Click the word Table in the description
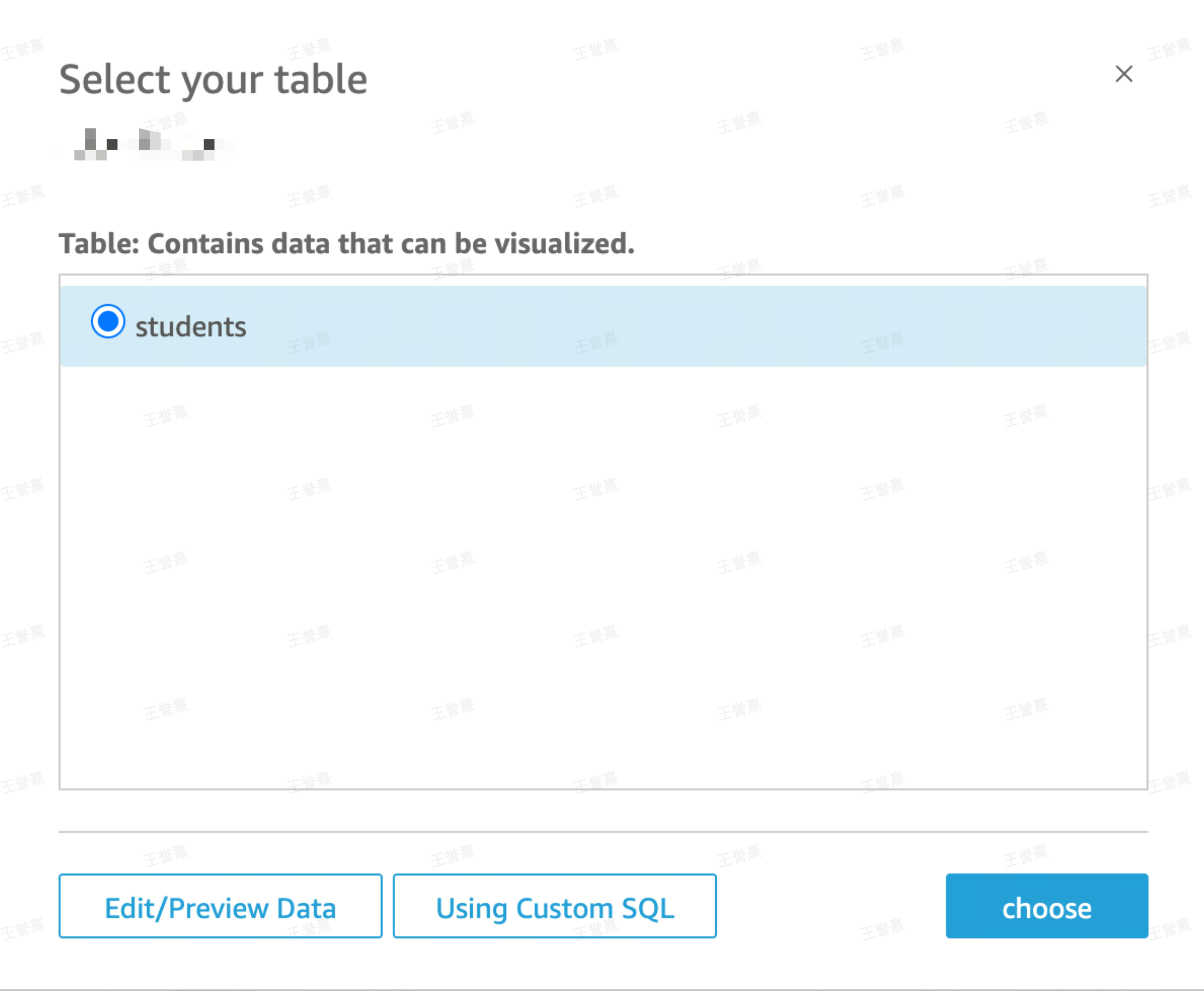The height and width of the screenshot is (991, 1204). (97, 244)
